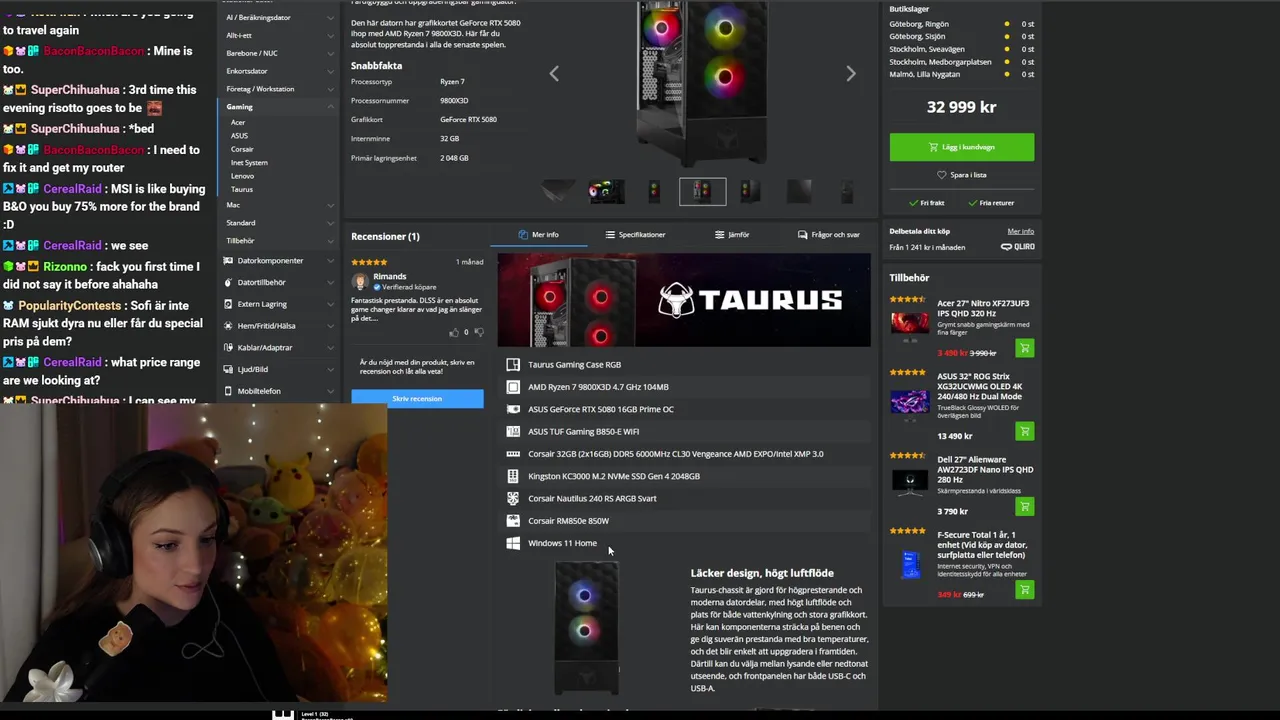The image size is (1280, 720).
Task: Click the power supply icon beside Corsair RM850e
Action: [x=513, y=521]
